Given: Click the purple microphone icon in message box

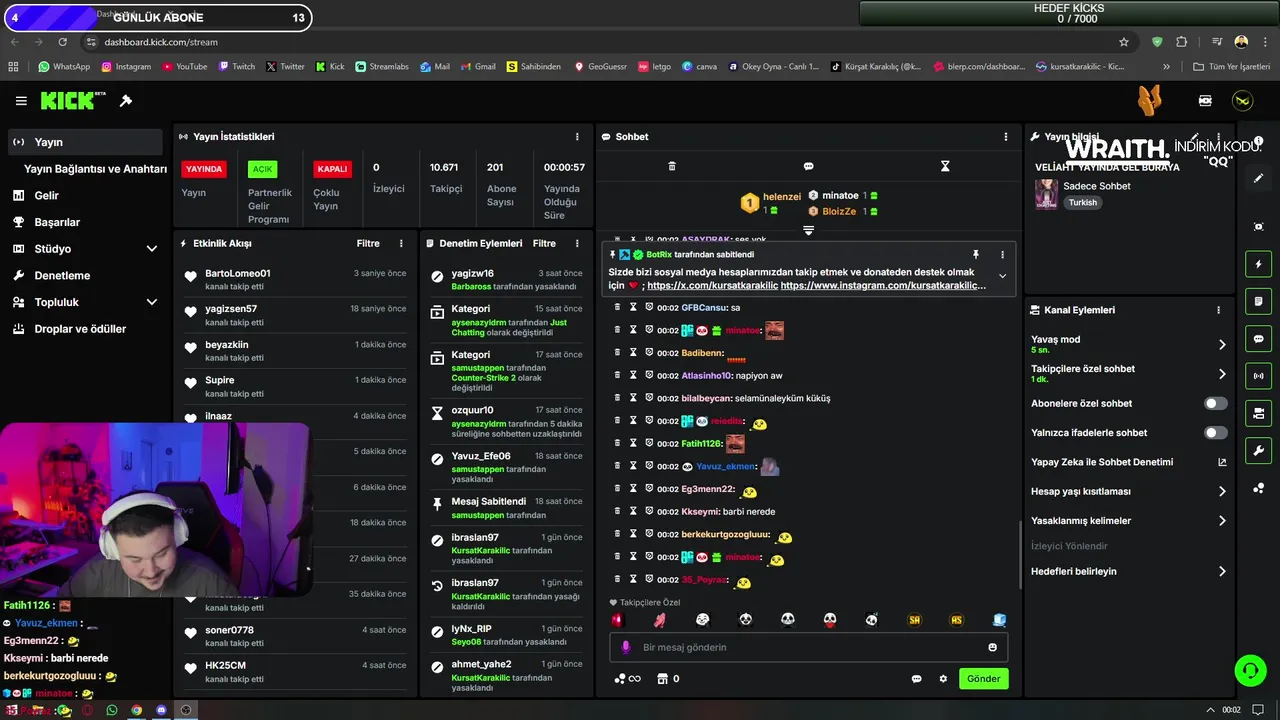Looking at the screenshot, I should coord(626,647).
